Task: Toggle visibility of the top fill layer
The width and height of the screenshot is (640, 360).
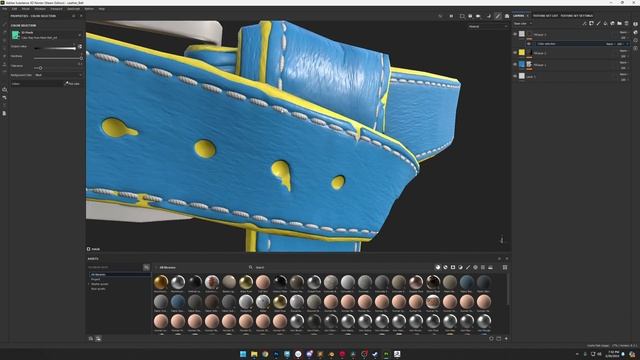Action: coord(515,34)
